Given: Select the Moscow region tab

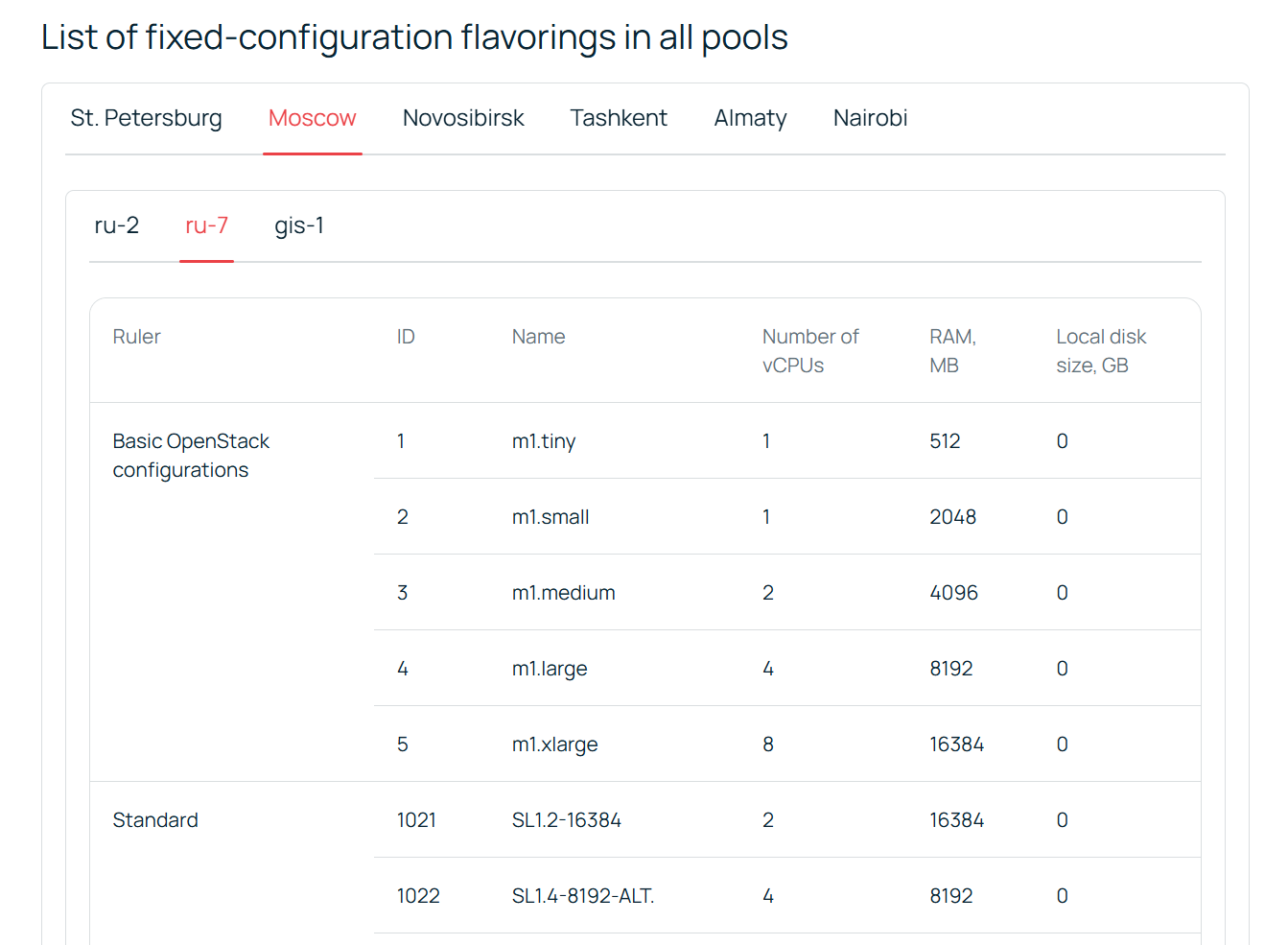Looking at the screenshot, I should [x=312, y=118].
